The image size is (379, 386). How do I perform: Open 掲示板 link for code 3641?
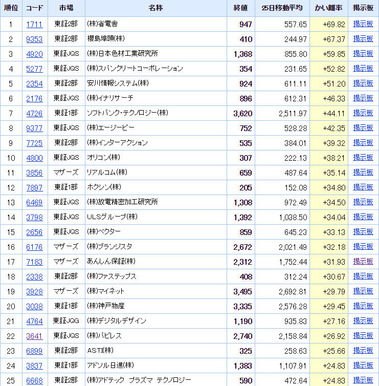[x=363, y=335]
